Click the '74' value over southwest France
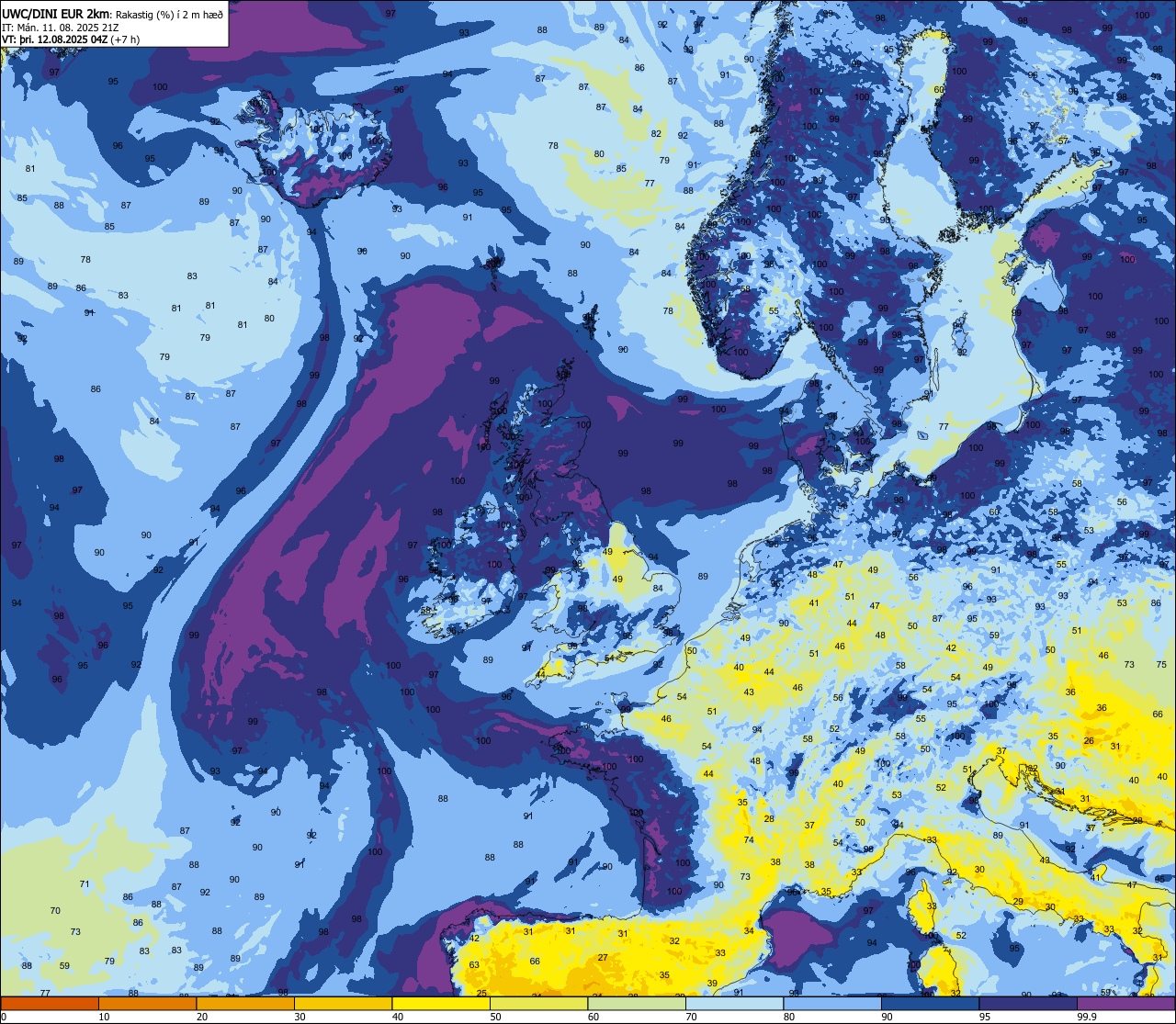Viewport: 1176px width, 1024px height. 749,840
